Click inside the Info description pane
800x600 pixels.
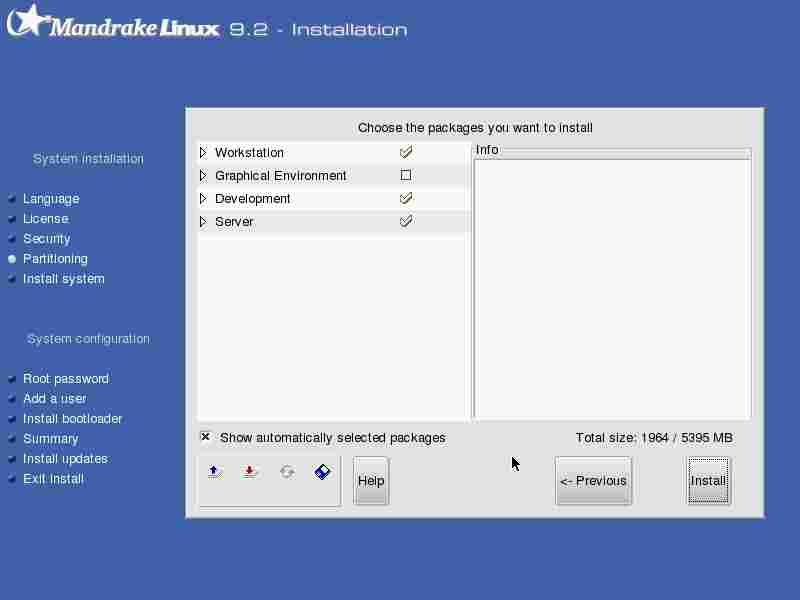[612, 288]
